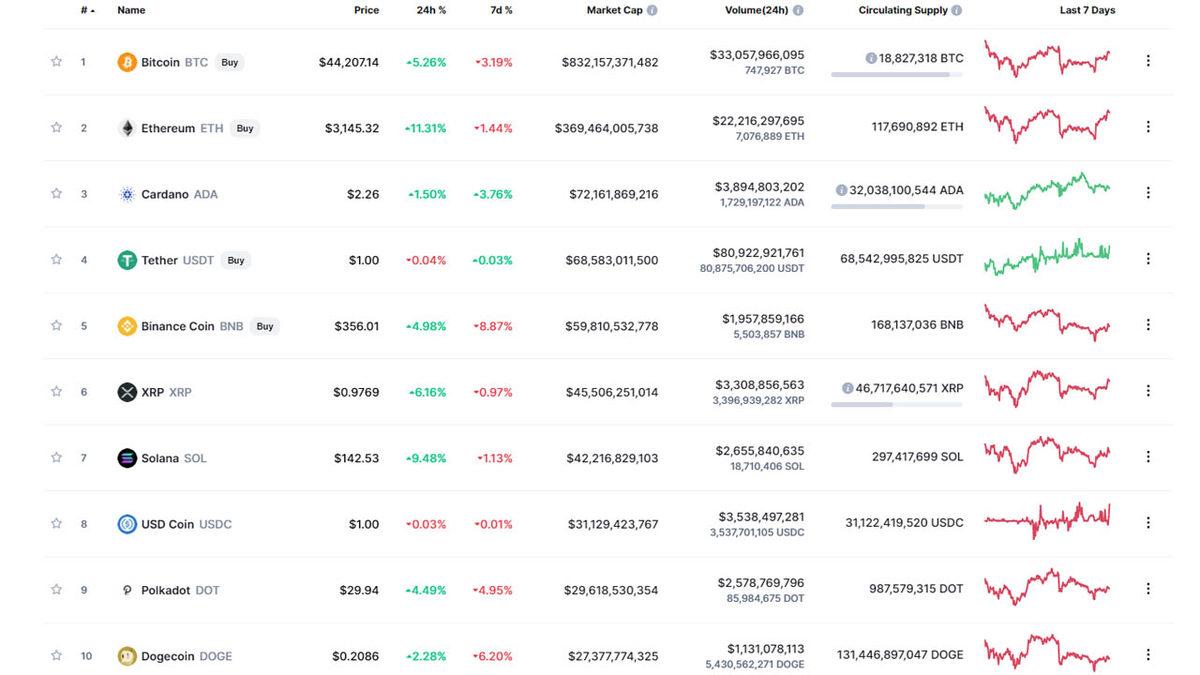
Task: Open the Ethereum coin name link
Action: pyautogui.click(x=169, y=127)
